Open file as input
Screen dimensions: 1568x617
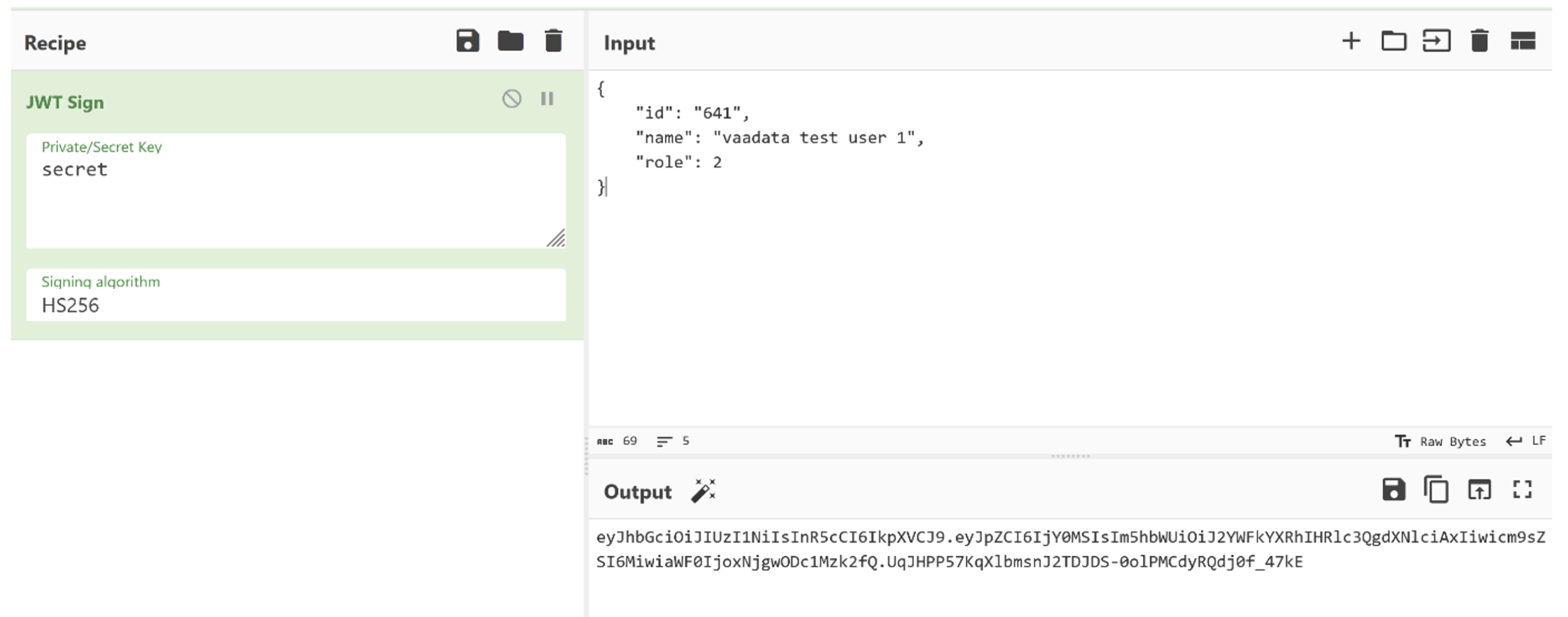point(1436,42)
